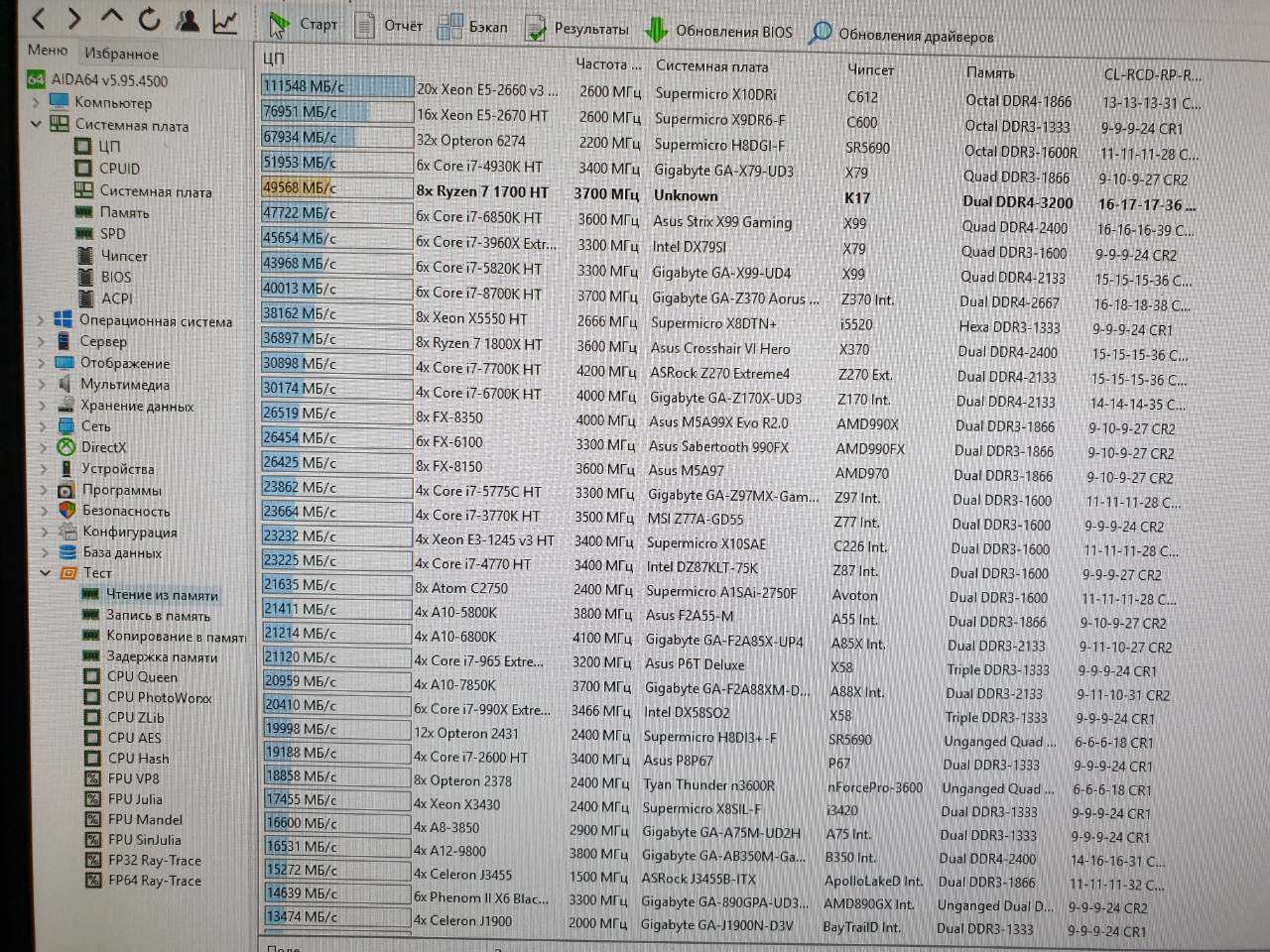
Task: Expand the Мультимедиа tree node
Action: (42, 384)
